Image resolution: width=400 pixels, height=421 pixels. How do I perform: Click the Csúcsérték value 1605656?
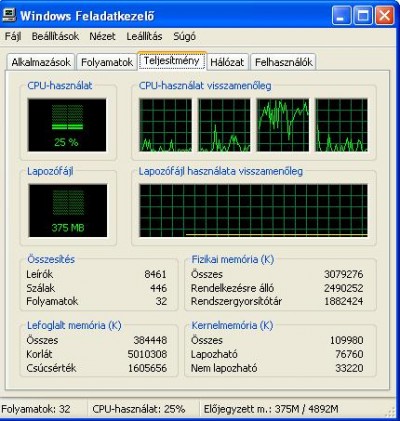pyautogui.click(x=147, y=368)
